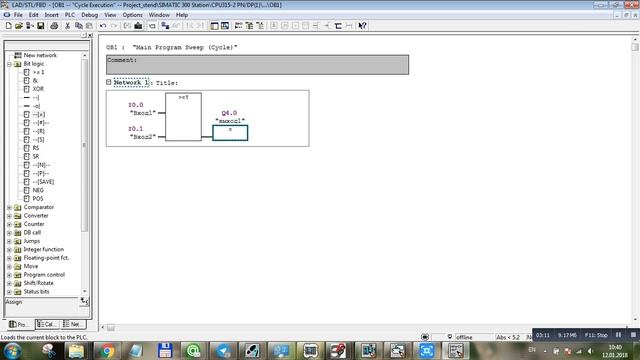This screenshot has width=640, height=360.
Task: Click the I0.0 input address label
Action: click(136, 105)
